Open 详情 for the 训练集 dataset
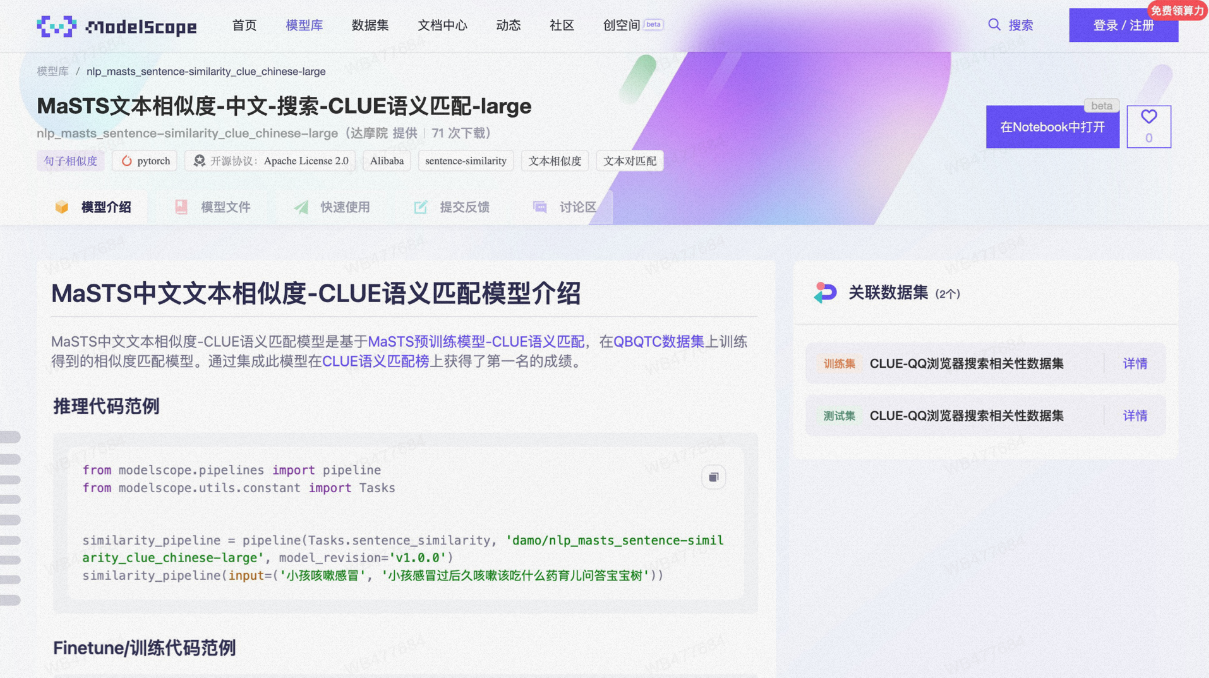Image resolution: width=1209 pixels, height=678 pixels. point(1135,363)
